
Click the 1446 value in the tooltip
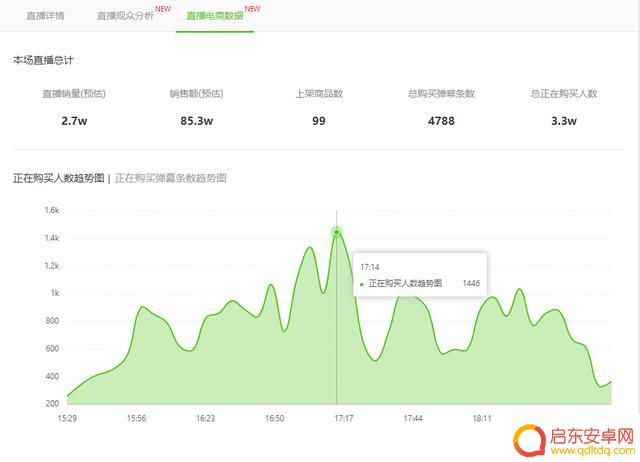[471, 283]
